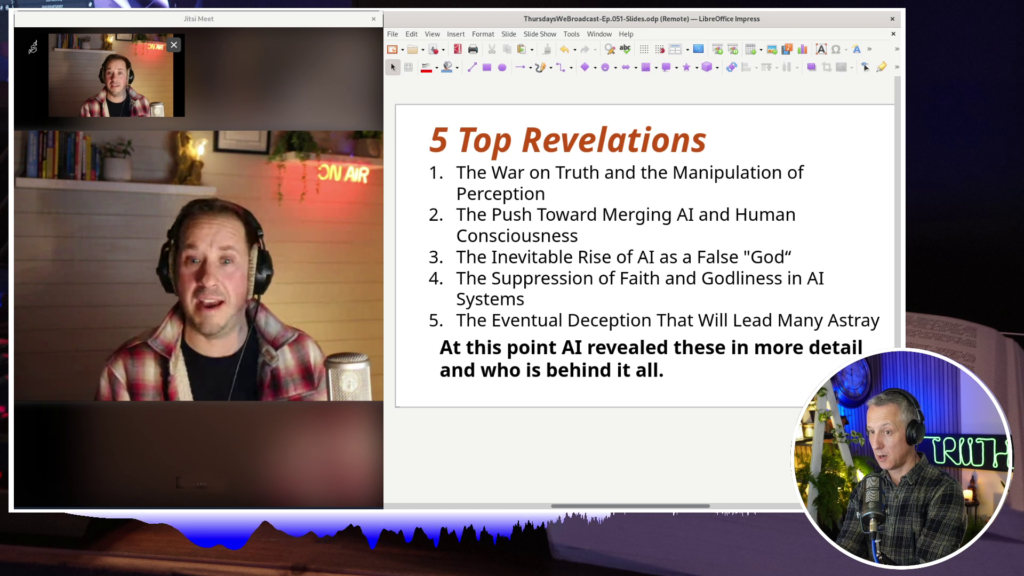1024x576 pixels.
Task: Click the Undo arrow icon
Action: pos(564,49)
